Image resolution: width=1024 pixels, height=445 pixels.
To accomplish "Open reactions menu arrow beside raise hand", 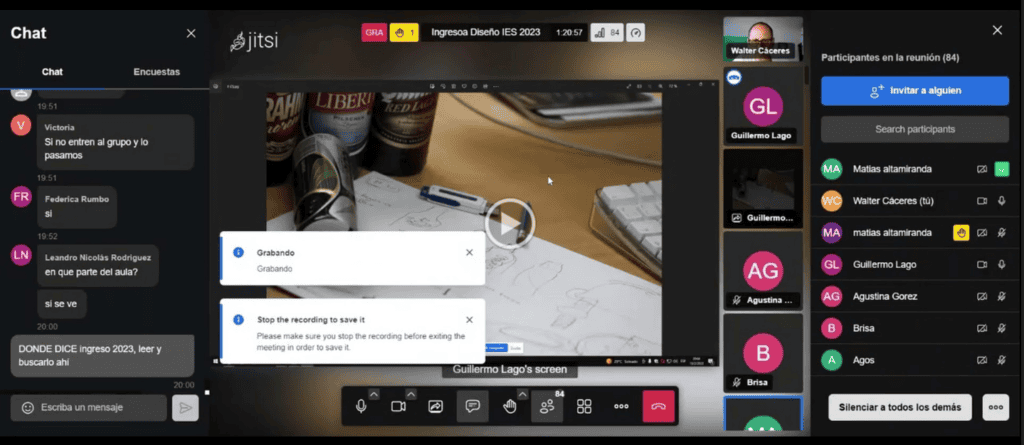I will point(522,394).
